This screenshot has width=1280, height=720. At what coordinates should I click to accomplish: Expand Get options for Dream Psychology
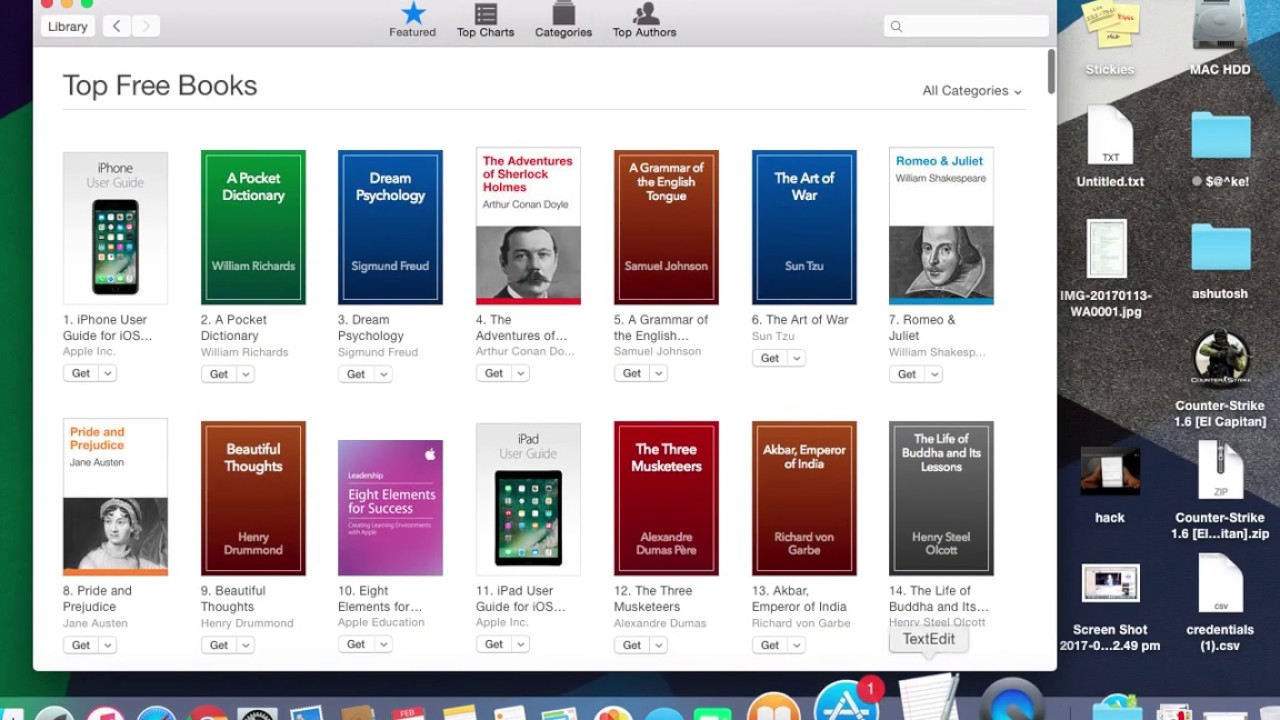pyautogui.click(x=382, y=374)
